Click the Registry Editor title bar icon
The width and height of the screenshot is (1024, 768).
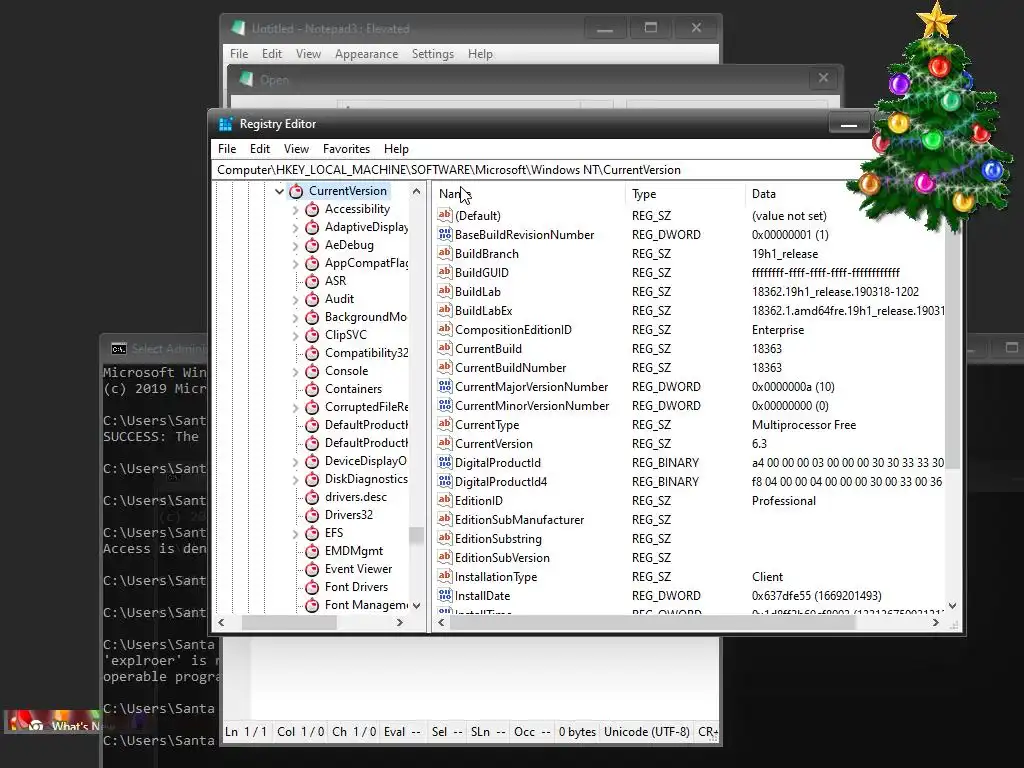pyautogui.click(x=226, y=124)
